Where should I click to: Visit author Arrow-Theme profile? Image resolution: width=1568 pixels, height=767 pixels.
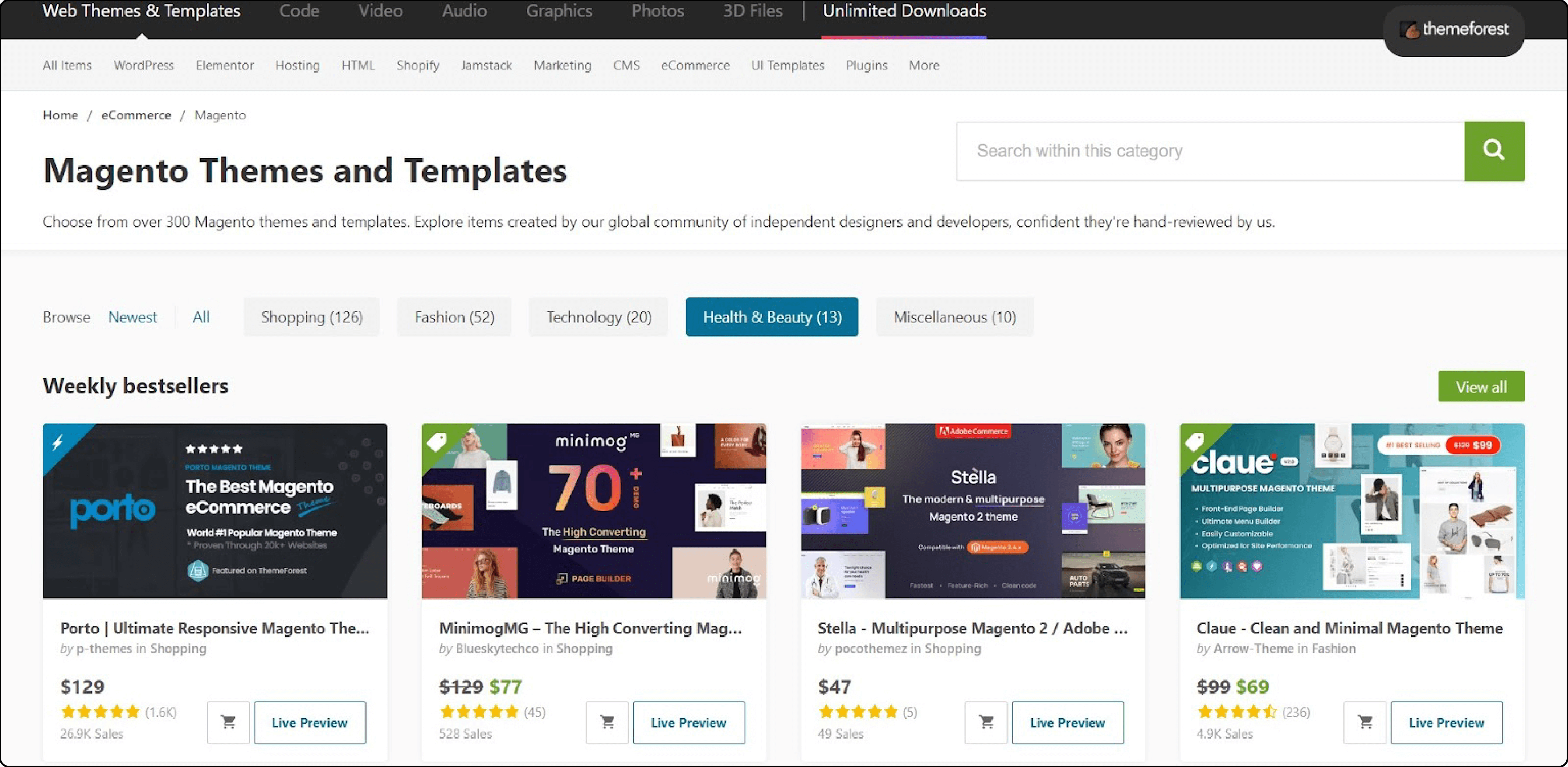(x=1253, y=649)
